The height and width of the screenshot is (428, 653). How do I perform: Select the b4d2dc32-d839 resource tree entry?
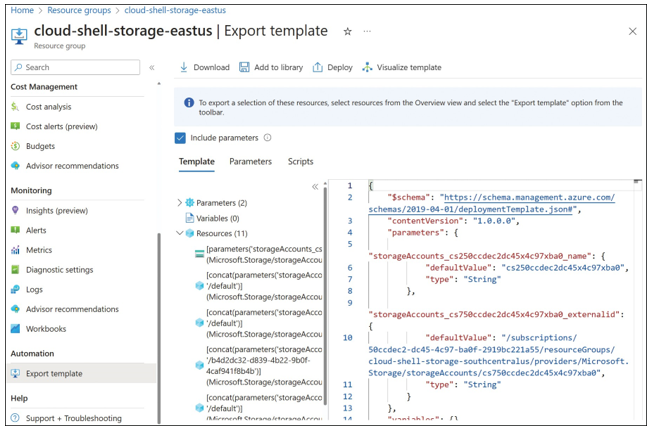coord(264,366)
